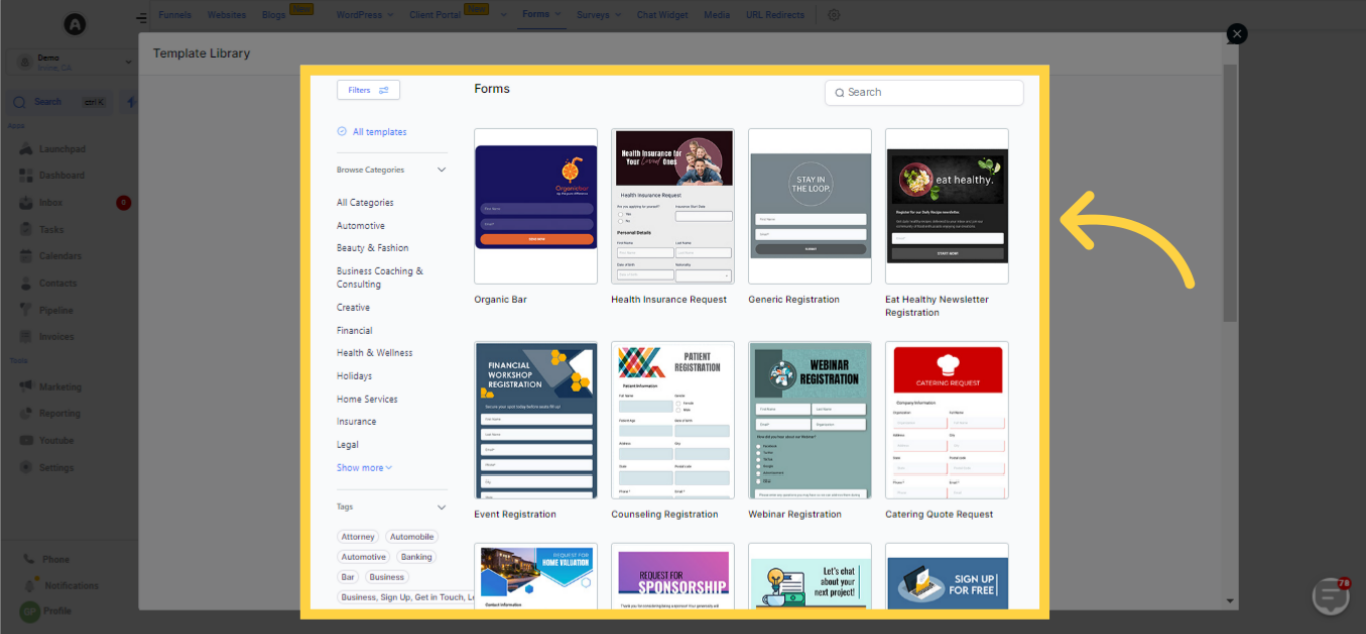Select All templates option
This screenshot has width=1366, height=634.
[x=372, y=132]
